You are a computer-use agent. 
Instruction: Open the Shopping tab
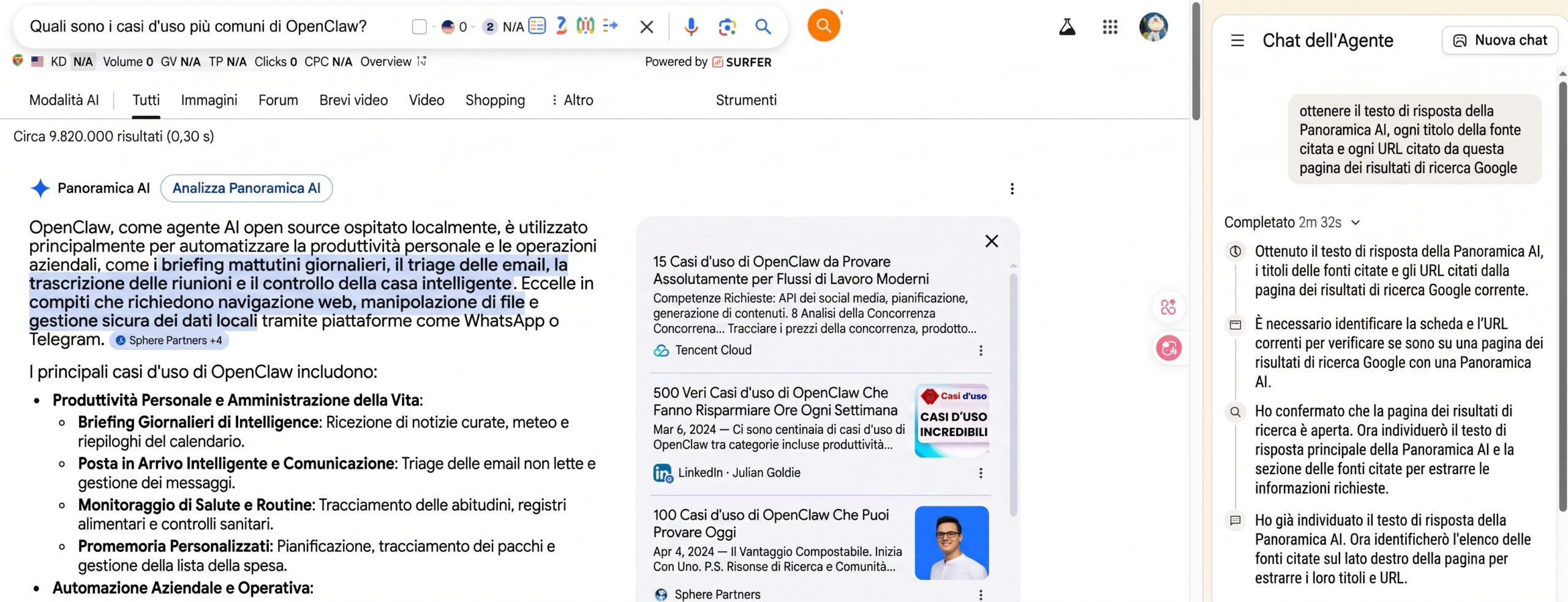pos(495,100)
